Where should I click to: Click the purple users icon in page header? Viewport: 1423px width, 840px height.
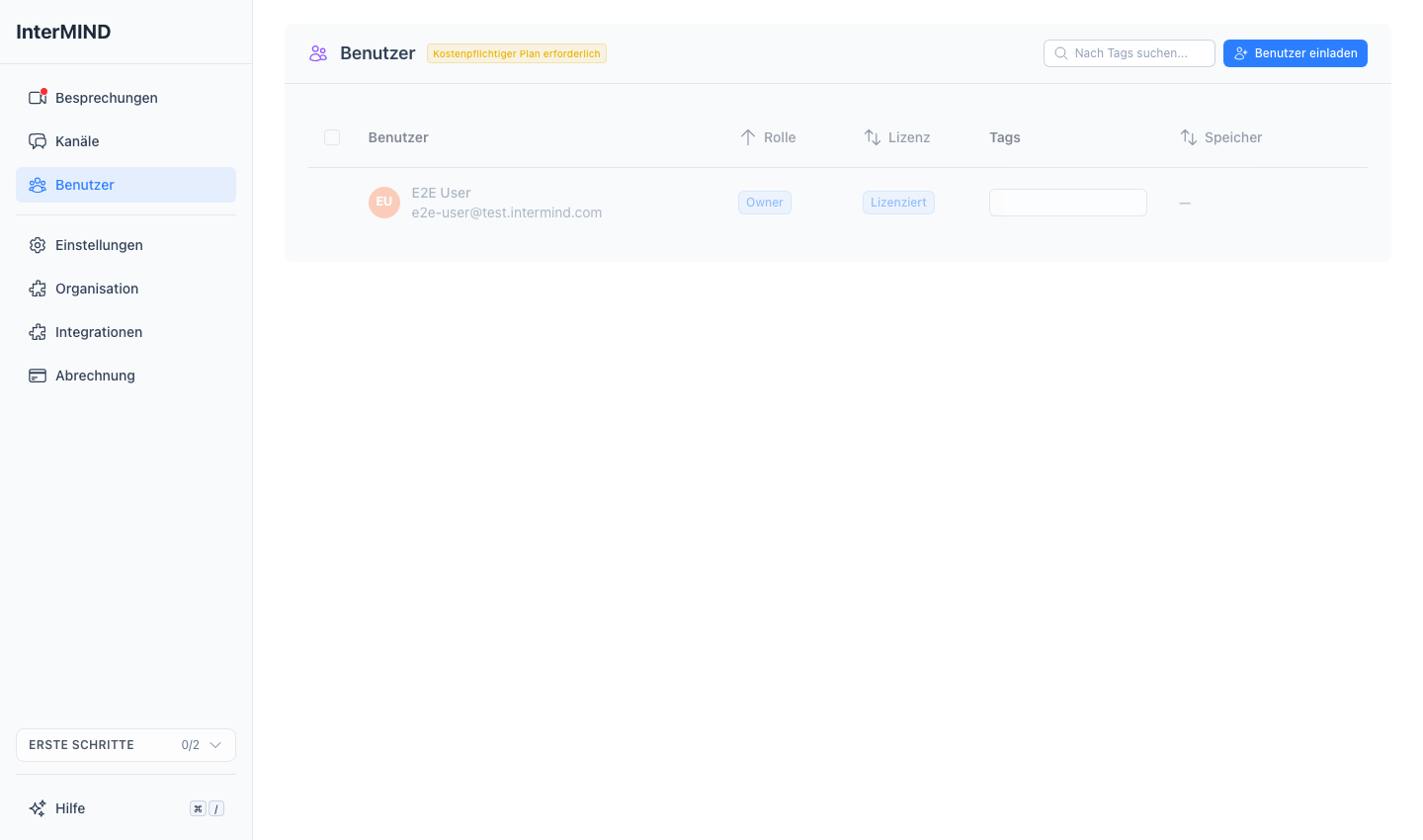(x=318, y=53)
